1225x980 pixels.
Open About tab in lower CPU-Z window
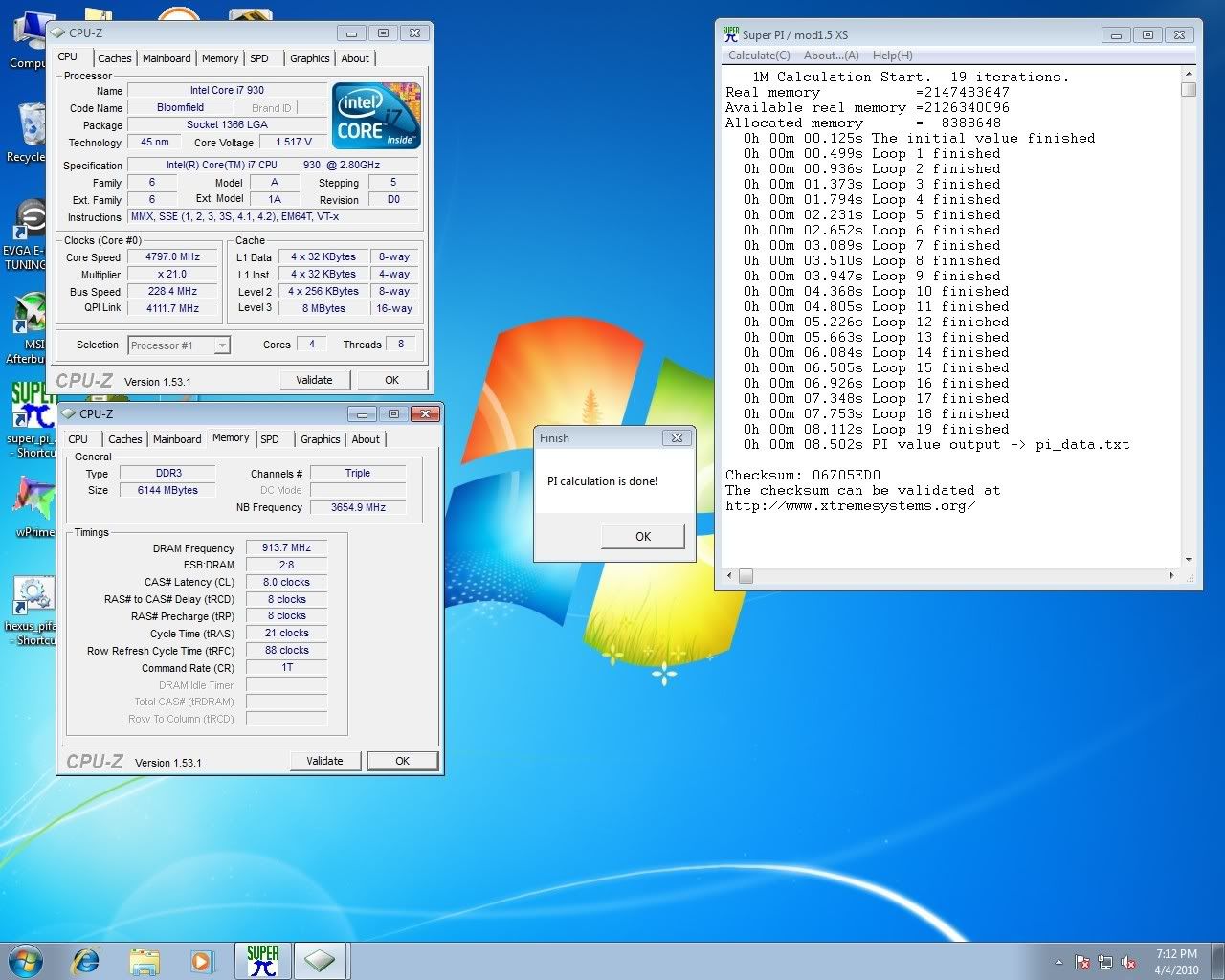click(x=366, y=439)
